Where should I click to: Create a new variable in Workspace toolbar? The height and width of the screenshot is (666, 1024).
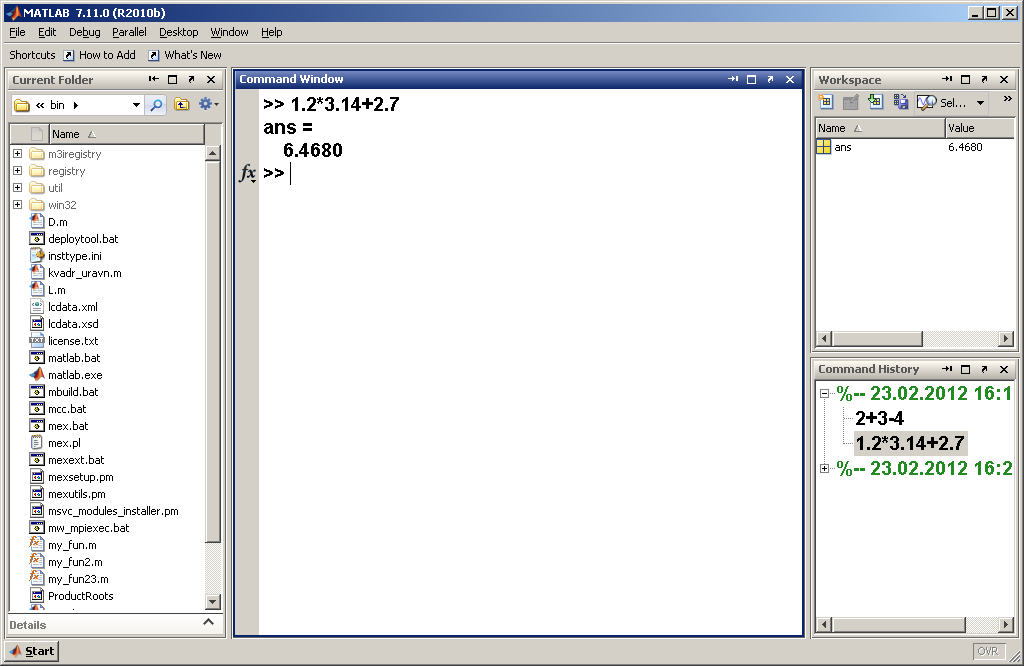pos(826,102)
